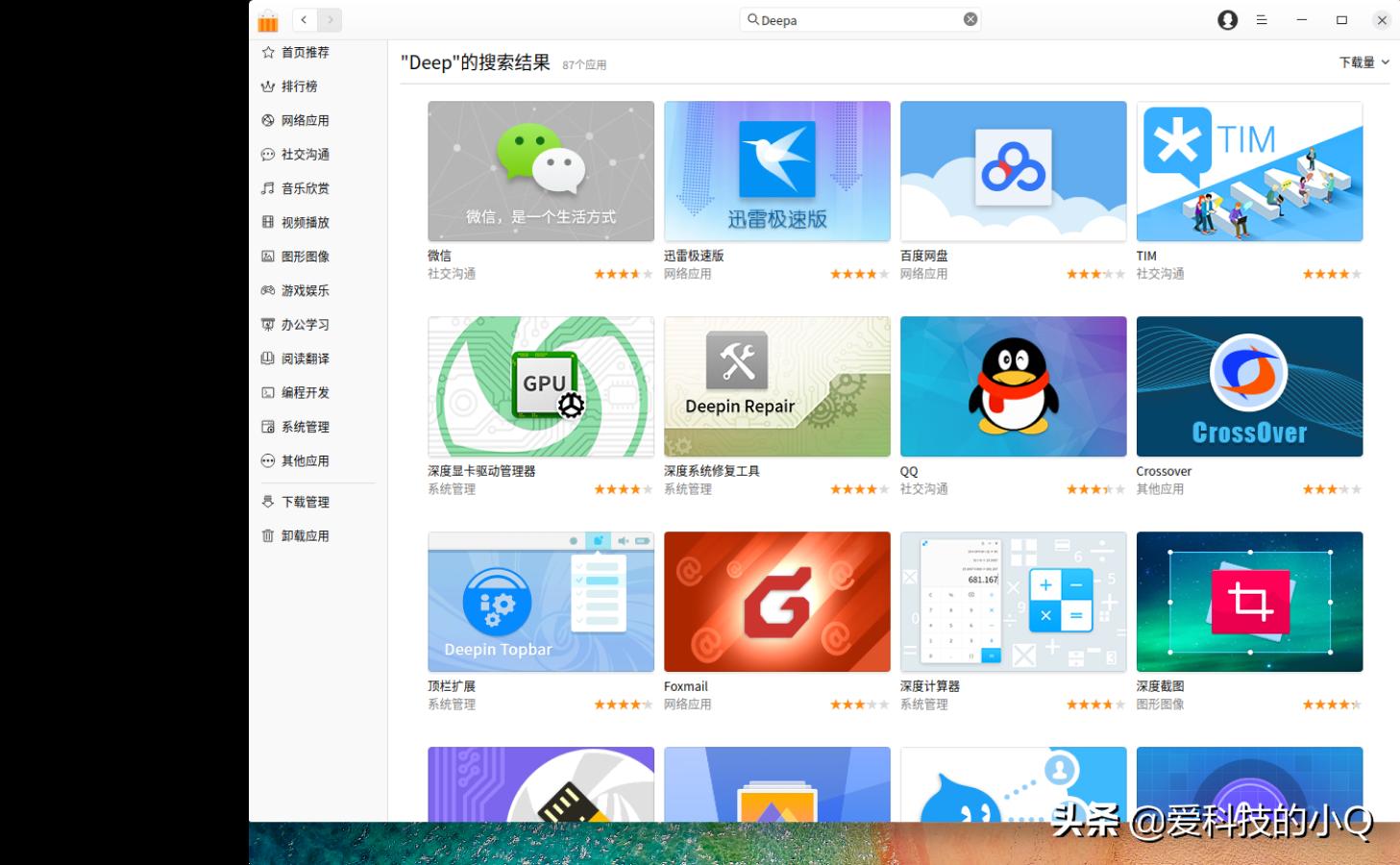
Task: Click the 下载管理 download manager icon
Action: coord(268,501)
